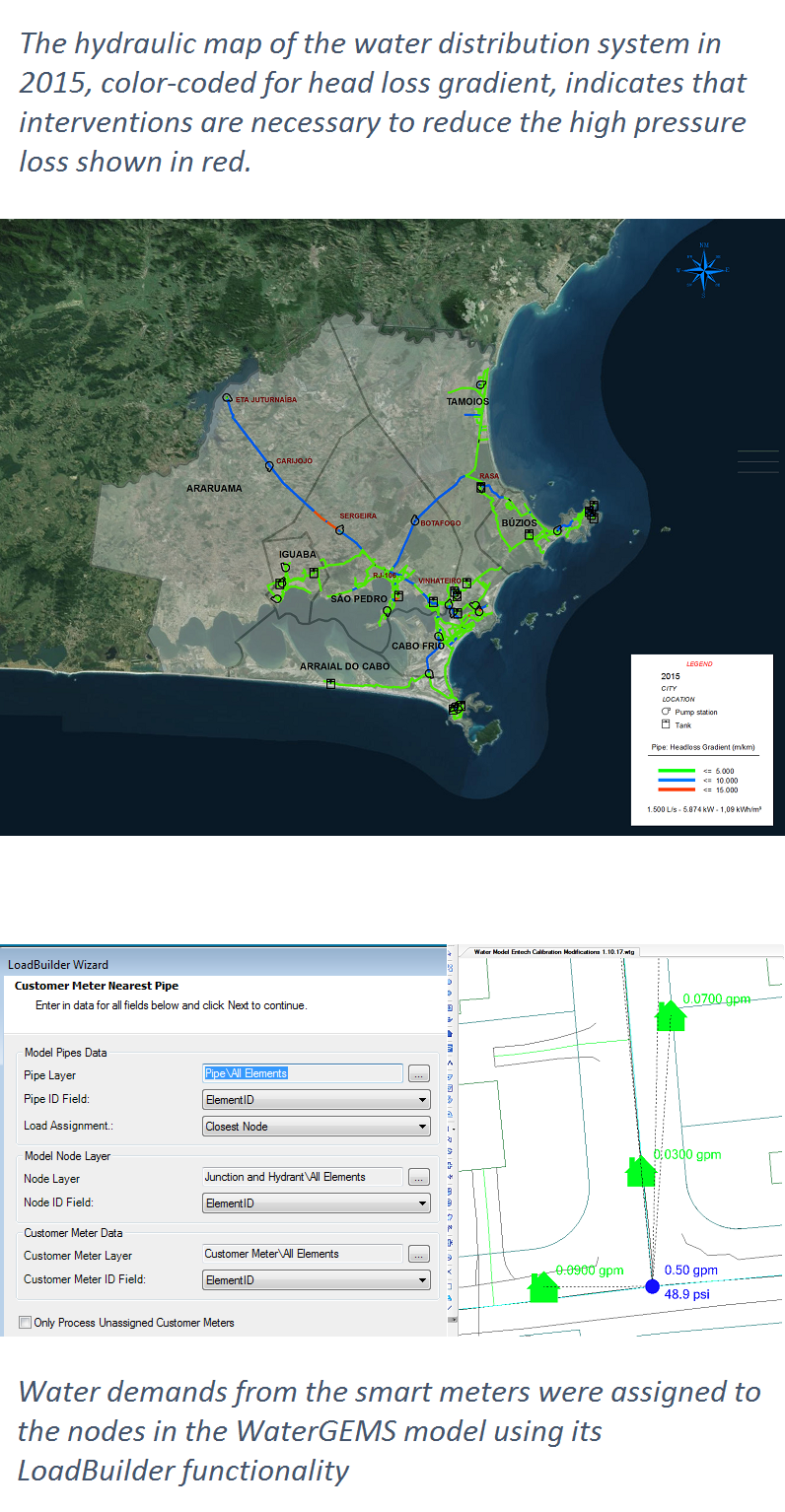This screenshot has width=785, height=1512.
Task: Enable Only Process Unassigned Customer Meters
Action: (x=25, y=1322)
